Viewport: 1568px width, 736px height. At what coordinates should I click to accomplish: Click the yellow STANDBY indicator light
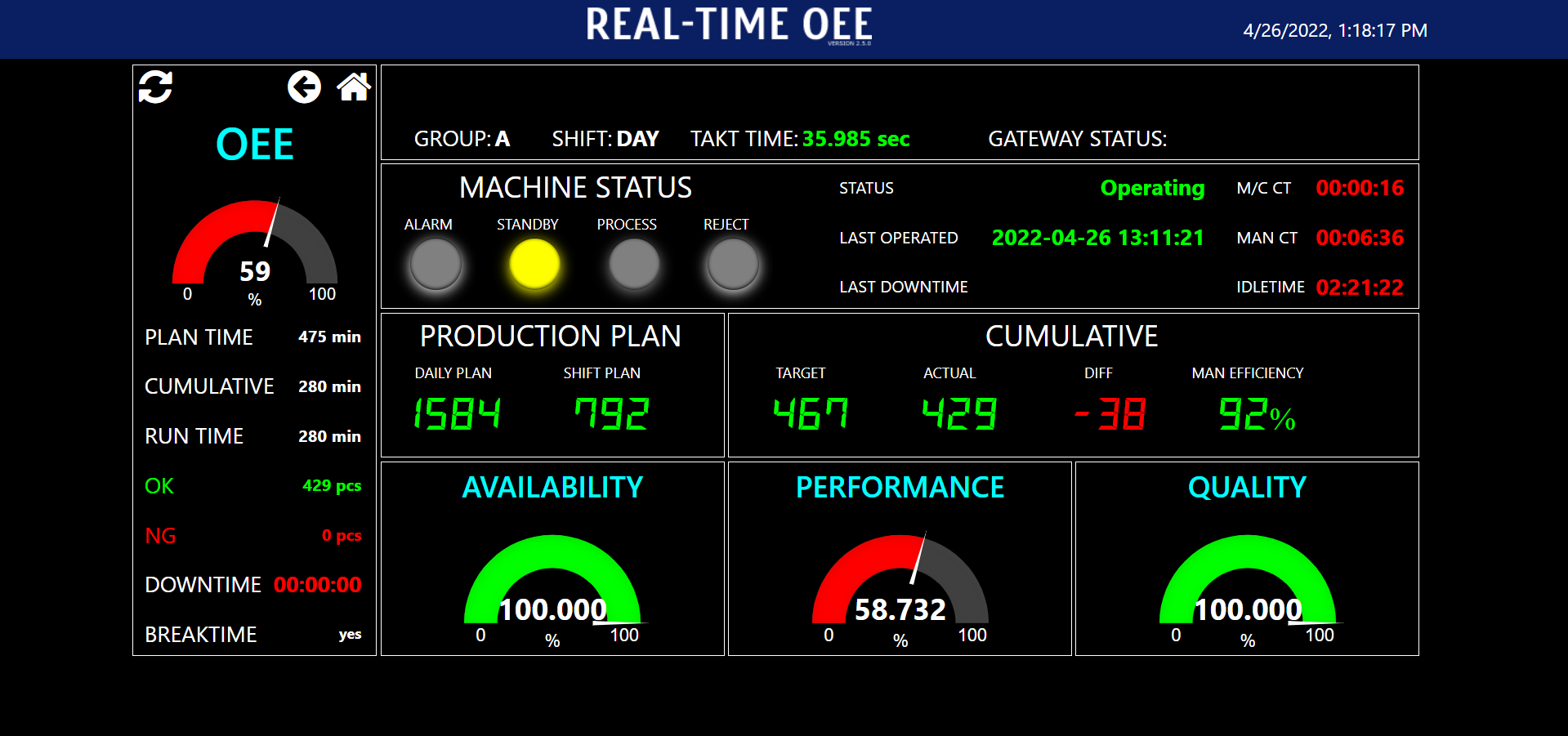534,265
